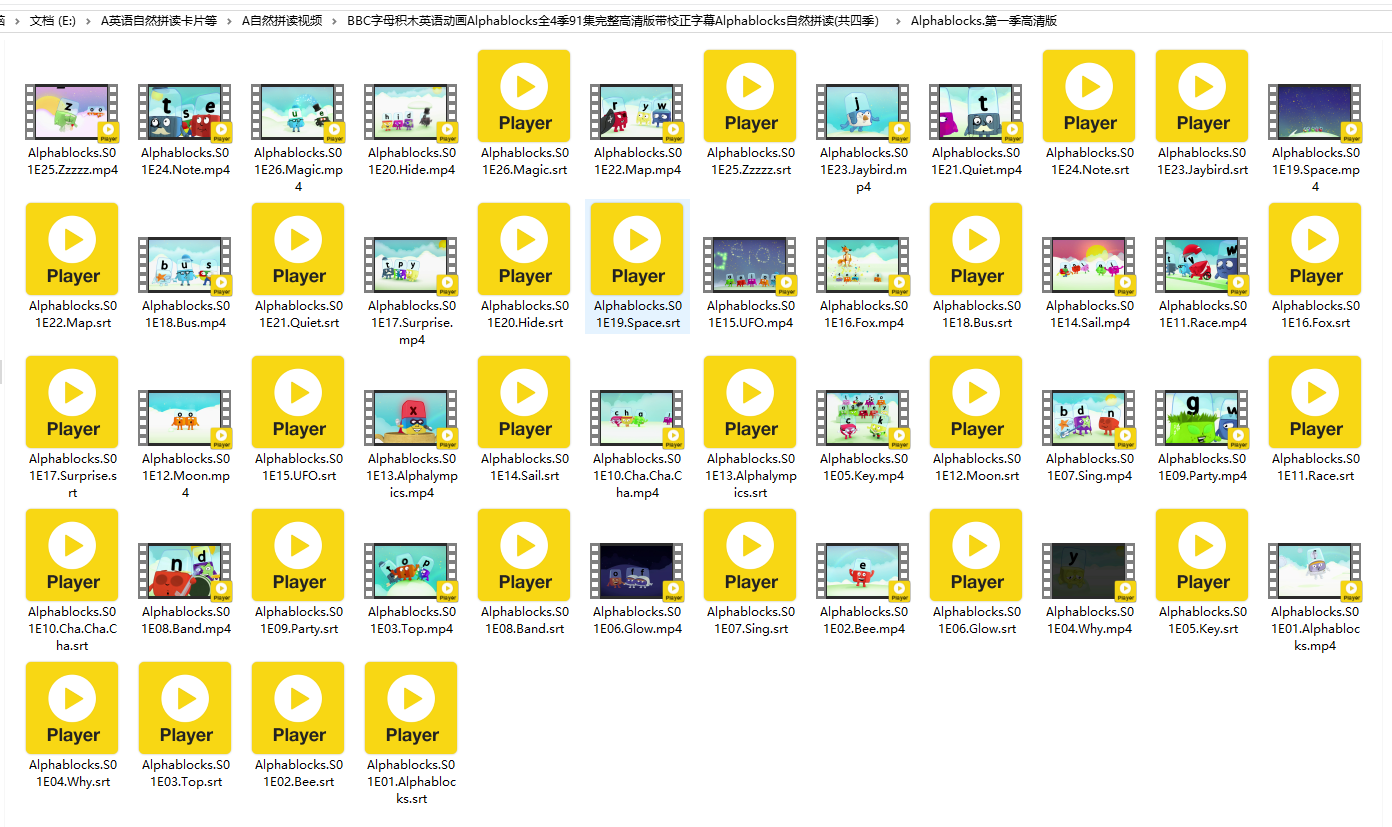The width and height of the screenshot is (1392, 827).
Task: Select Alphablocks.S01E06.Glow.srt Player icon
Action: (976, 555)
